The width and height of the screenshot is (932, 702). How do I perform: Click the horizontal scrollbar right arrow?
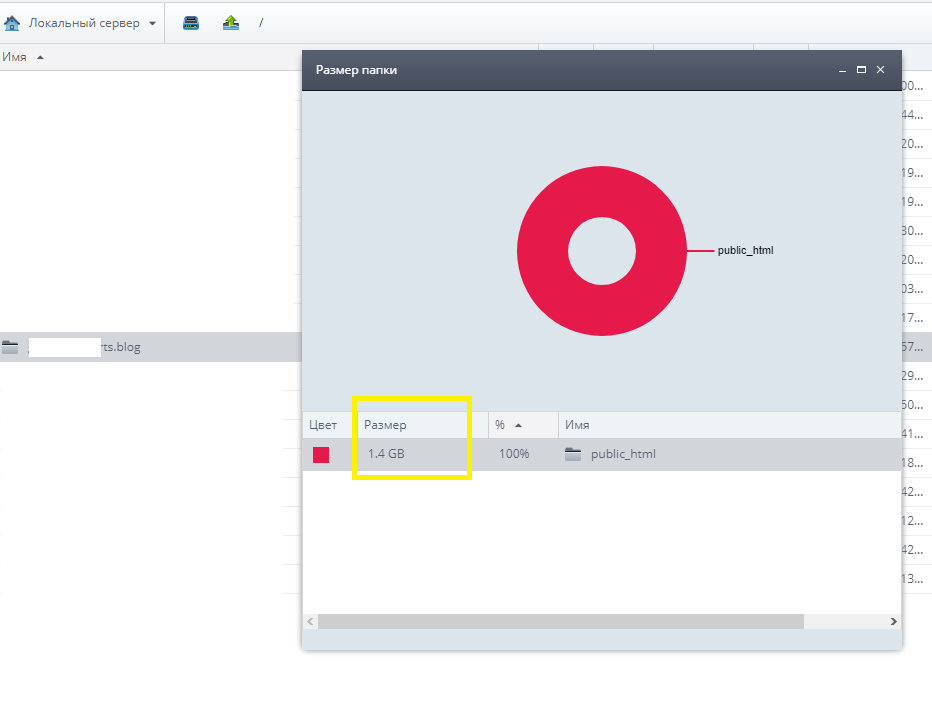point(893,621)
